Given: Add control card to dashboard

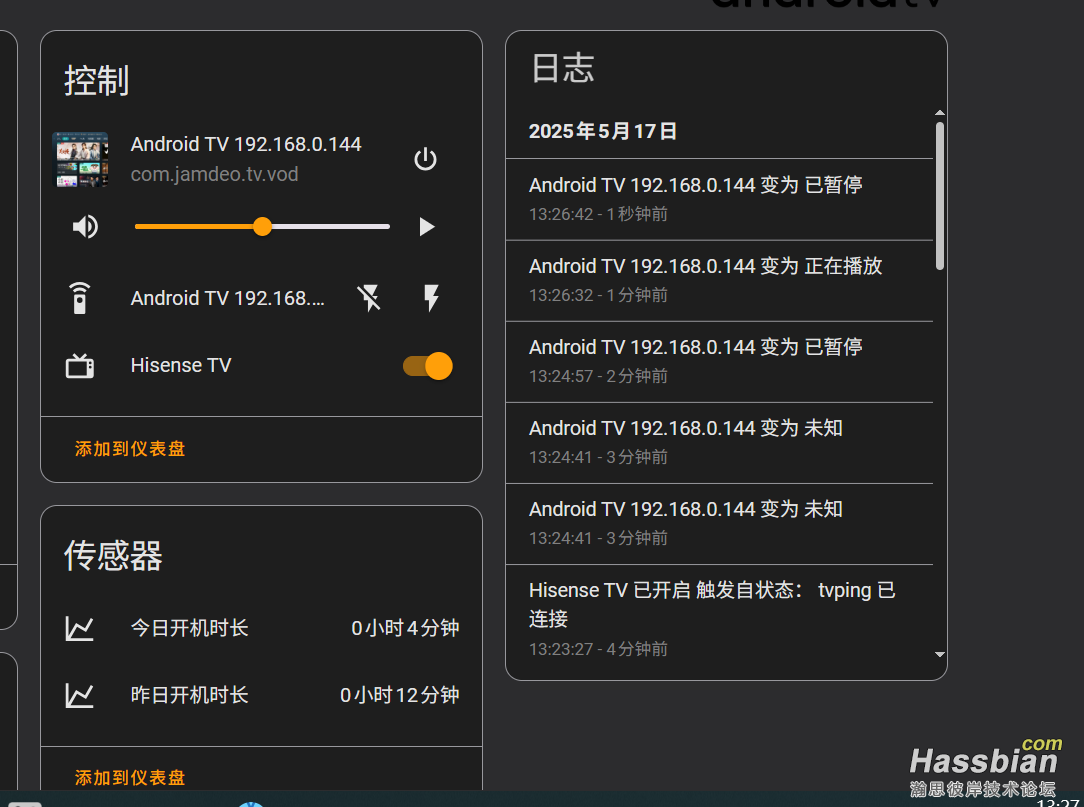Looking at the screenshot, I should coord(130,449).
